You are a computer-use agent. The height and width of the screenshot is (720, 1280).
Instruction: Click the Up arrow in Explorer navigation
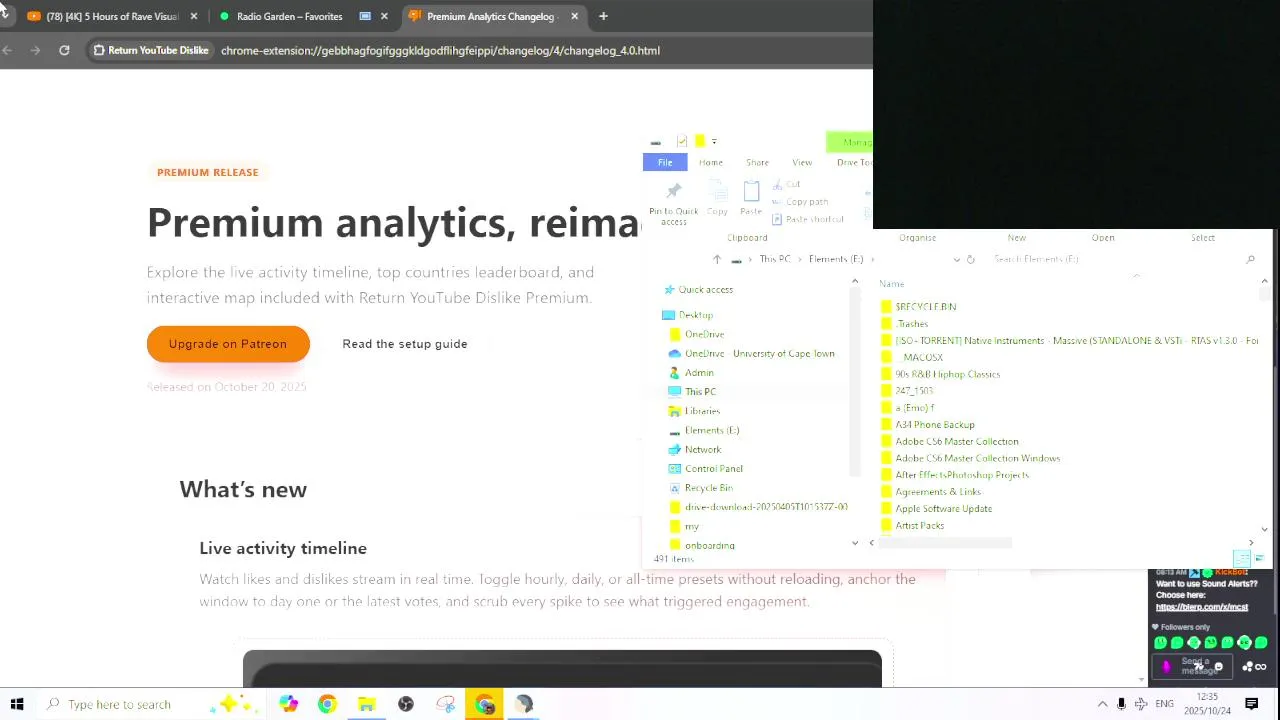(x=716, y=259)
